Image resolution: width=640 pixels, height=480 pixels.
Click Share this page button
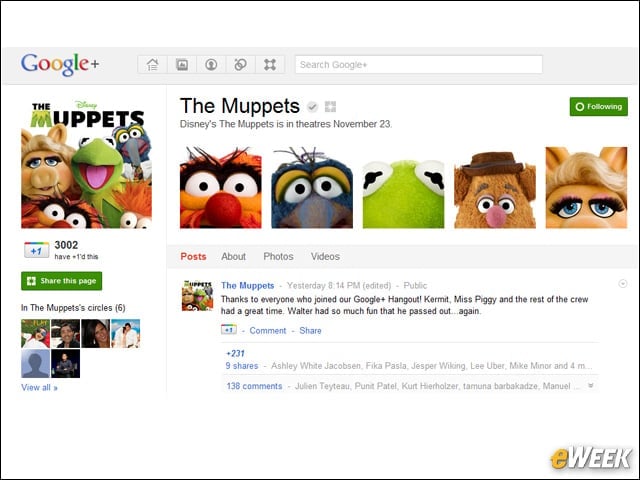tap(62, 281)
